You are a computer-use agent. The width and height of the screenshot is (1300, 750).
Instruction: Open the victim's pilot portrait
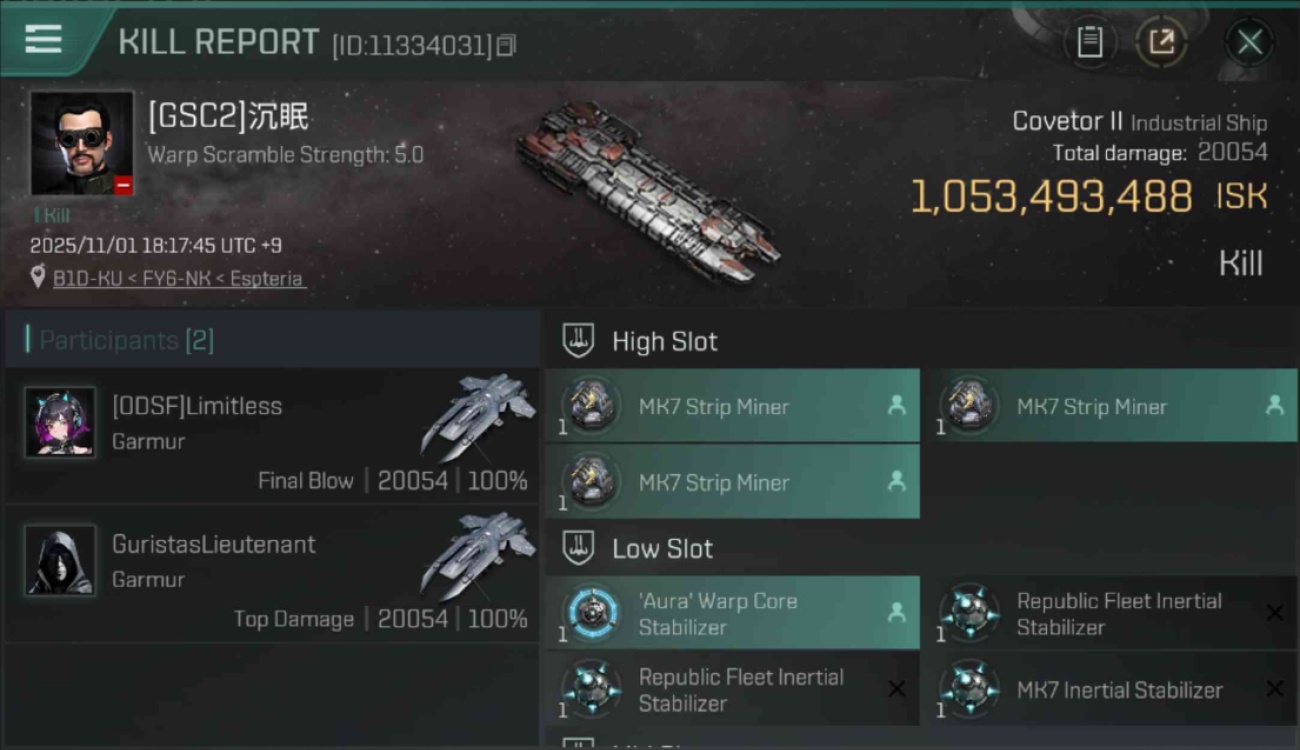pos(82,144)
